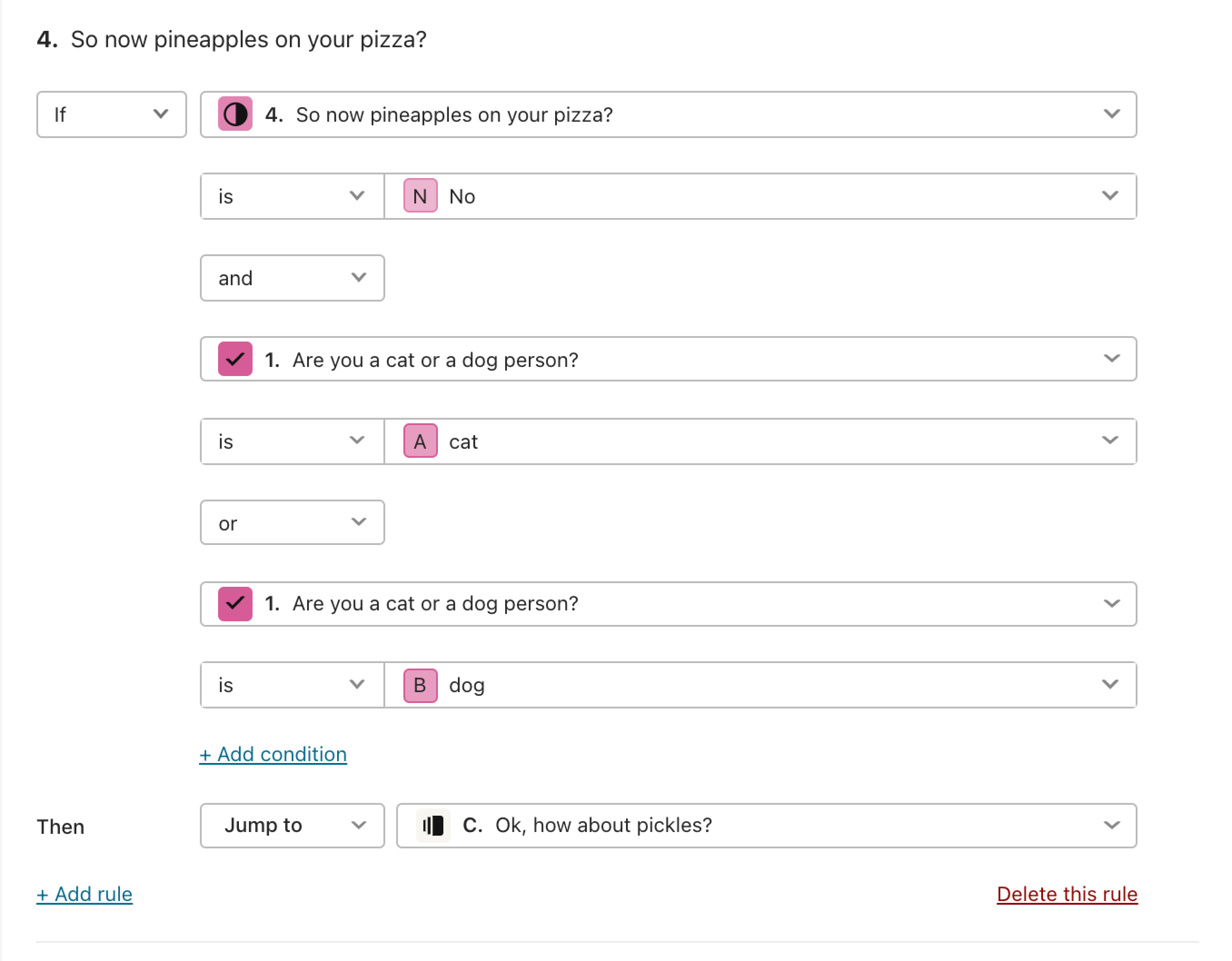Select the pink checkmark icon for question 1

click(235, 359)
